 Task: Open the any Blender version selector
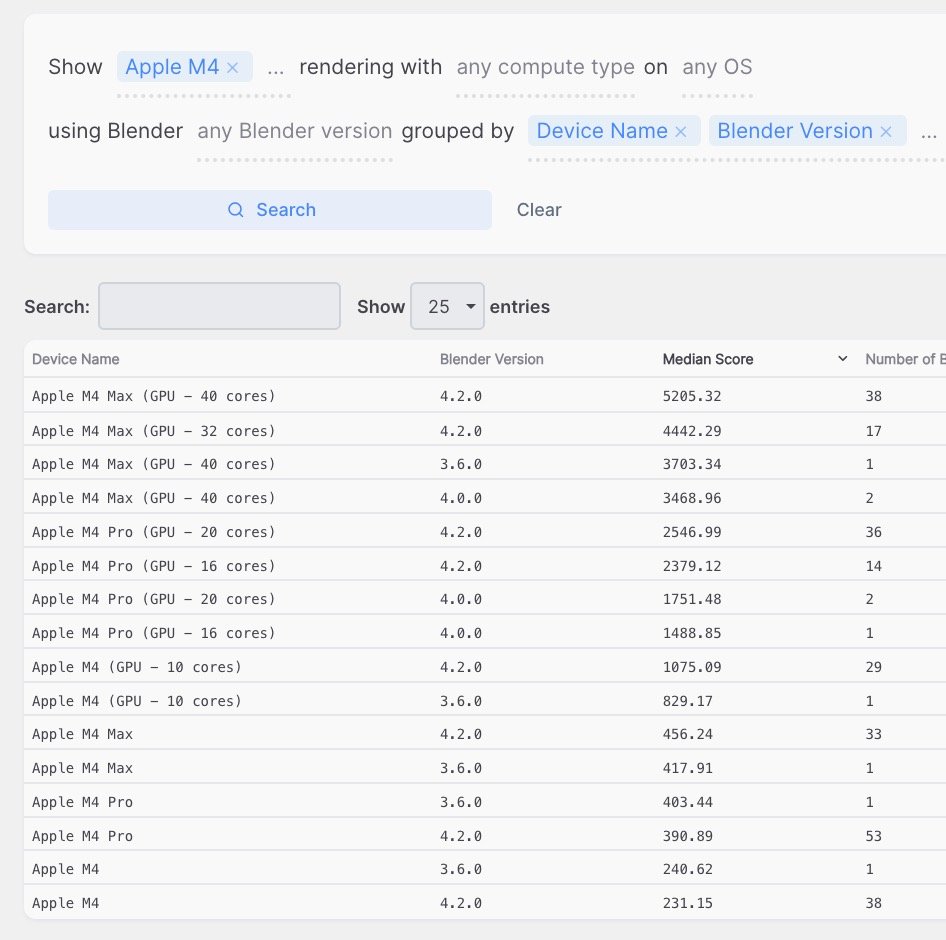[295, 131]
